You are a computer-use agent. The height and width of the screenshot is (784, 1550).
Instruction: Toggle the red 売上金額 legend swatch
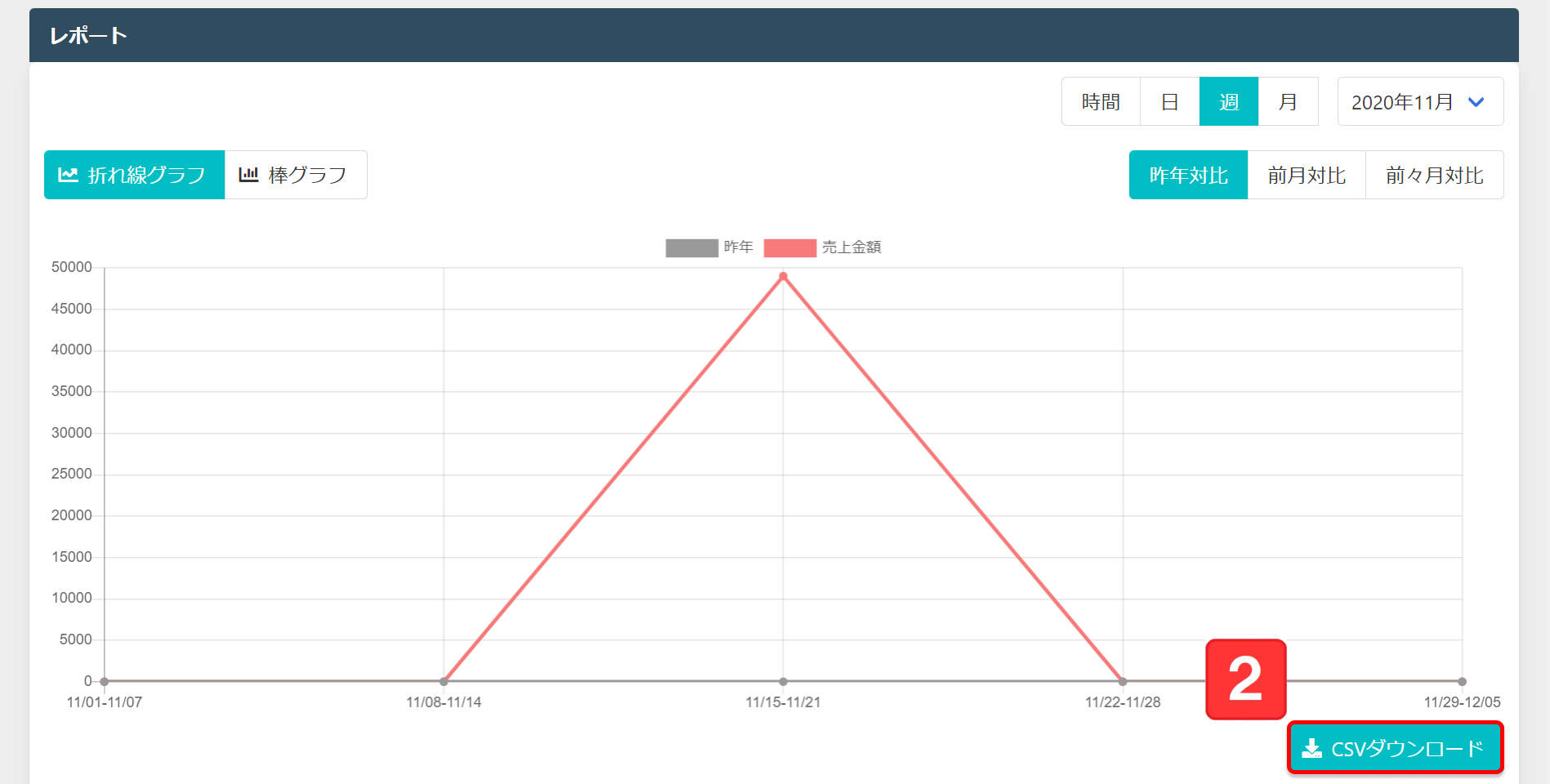coord(790,247)
